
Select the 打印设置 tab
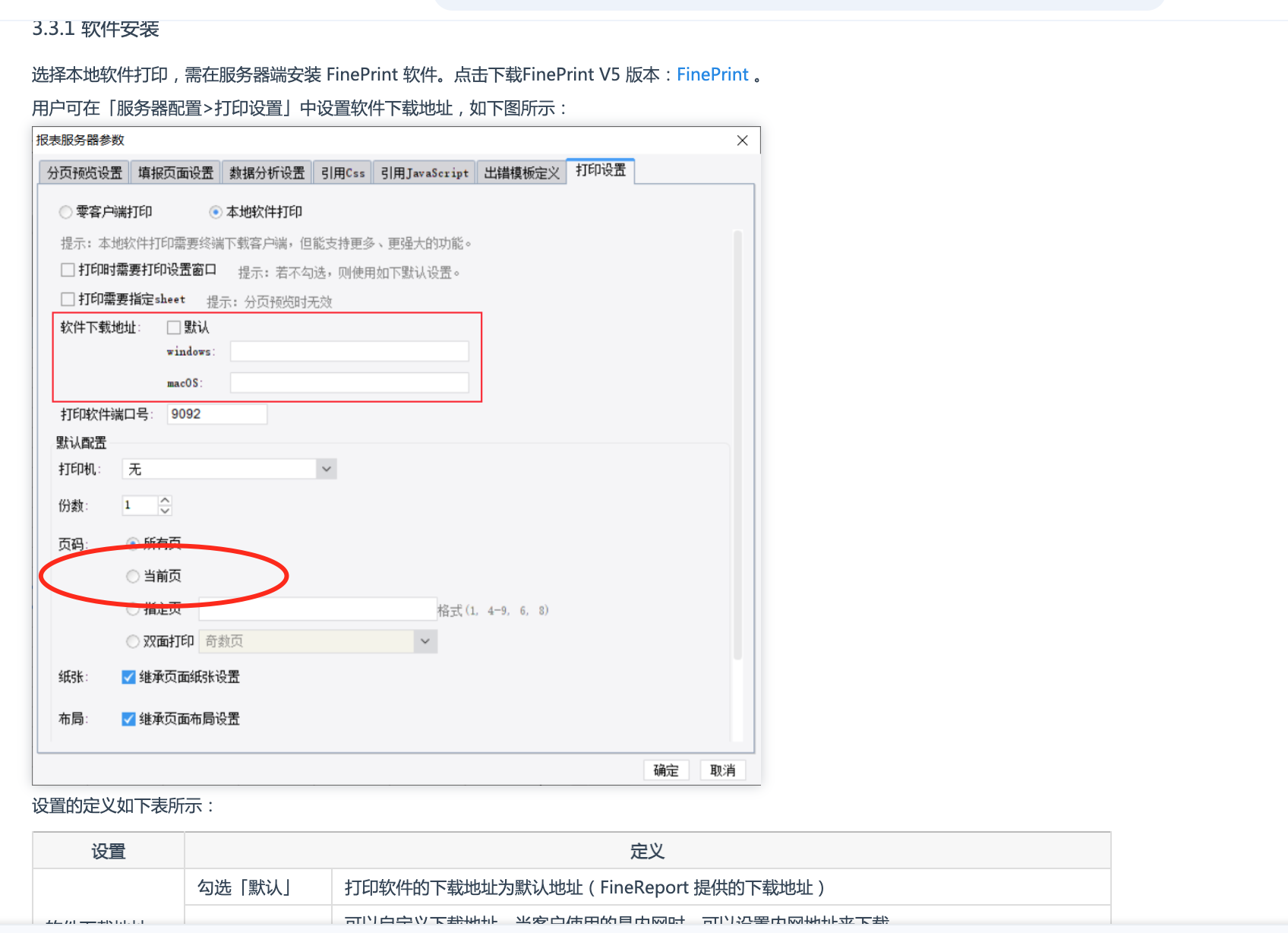601,170
